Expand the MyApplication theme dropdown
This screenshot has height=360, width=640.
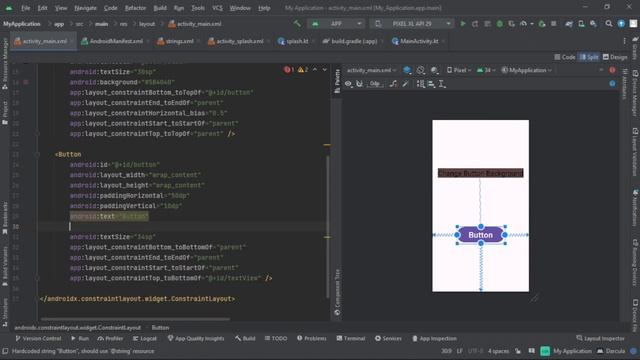pyautogui.click(x=527, y=71)
